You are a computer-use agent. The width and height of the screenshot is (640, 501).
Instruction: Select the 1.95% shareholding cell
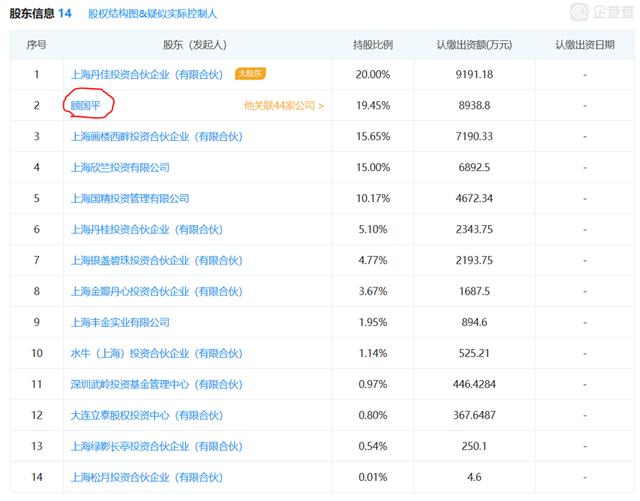(373, 323)
